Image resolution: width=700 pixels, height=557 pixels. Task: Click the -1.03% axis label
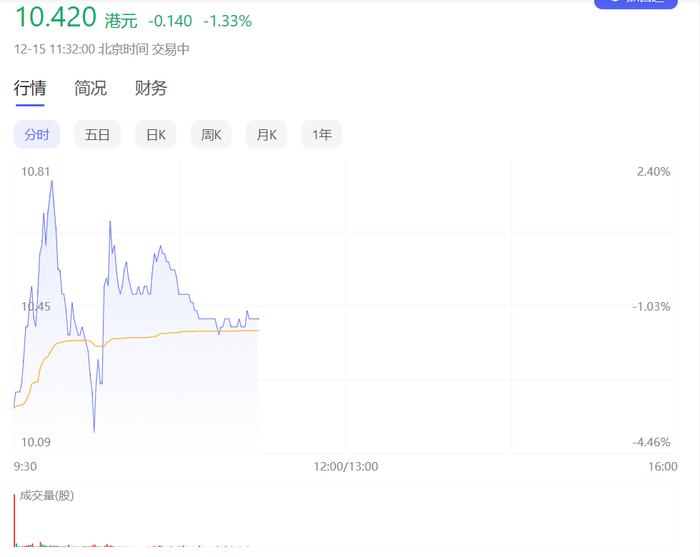pos(651,307)
